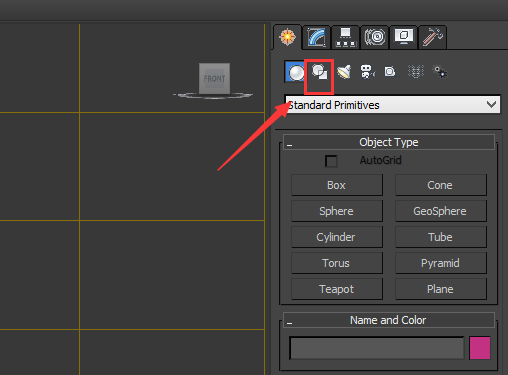Select the Space Warps category icon
The height and width of the screenshot is (375, 508).
(416, 71)
